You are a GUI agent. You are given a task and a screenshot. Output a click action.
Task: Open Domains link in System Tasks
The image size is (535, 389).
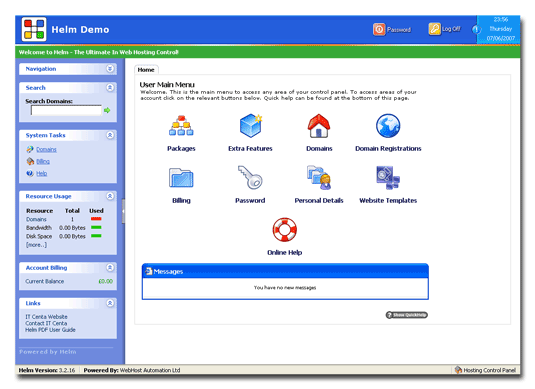(46, 149)
